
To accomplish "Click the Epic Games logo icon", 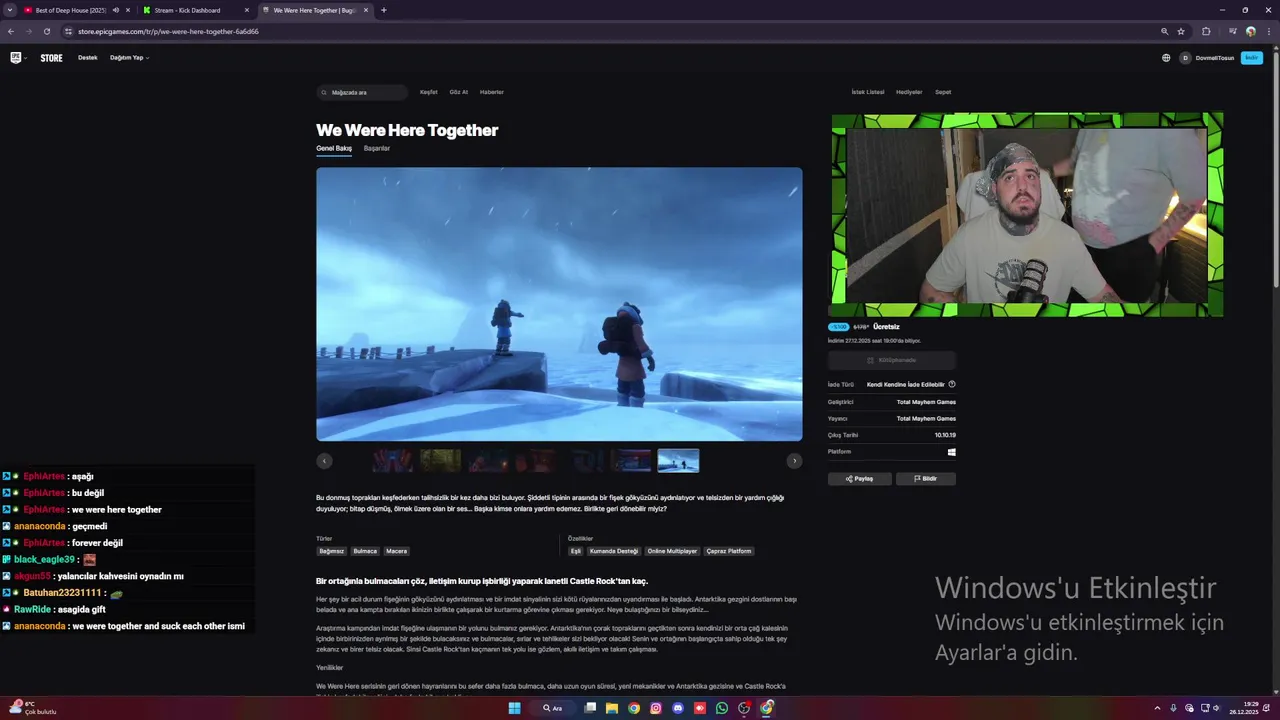I will point(15,58).
